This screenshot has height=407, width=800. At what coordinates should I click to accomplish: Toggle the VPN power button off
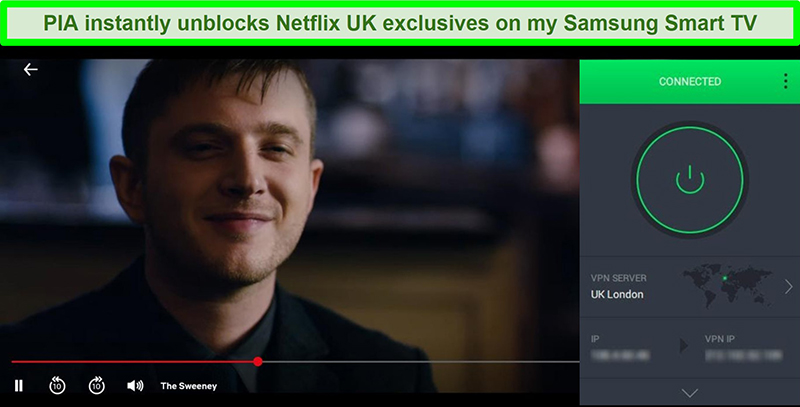(x=690, y=180)
